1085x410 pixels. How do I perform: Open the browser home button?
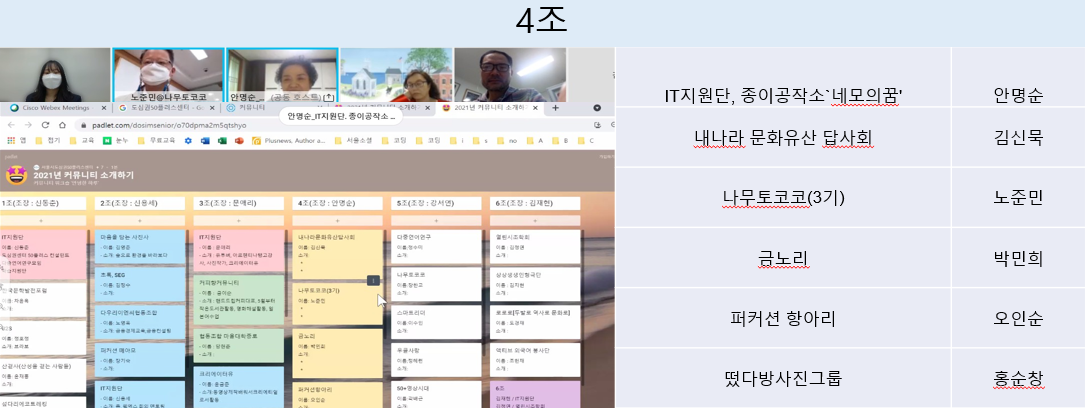(x=62, y=125)
